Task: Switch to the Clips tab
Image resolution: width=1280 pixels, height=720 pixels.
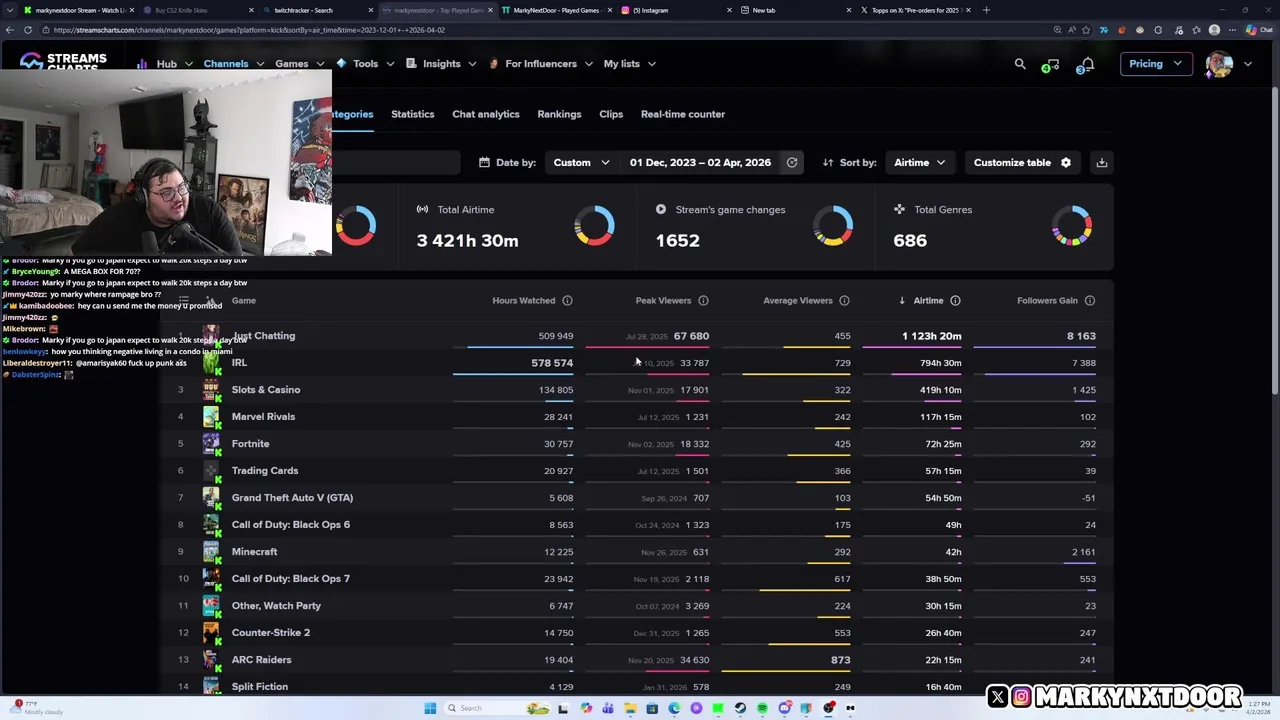Action: click(x=611, y=114)
